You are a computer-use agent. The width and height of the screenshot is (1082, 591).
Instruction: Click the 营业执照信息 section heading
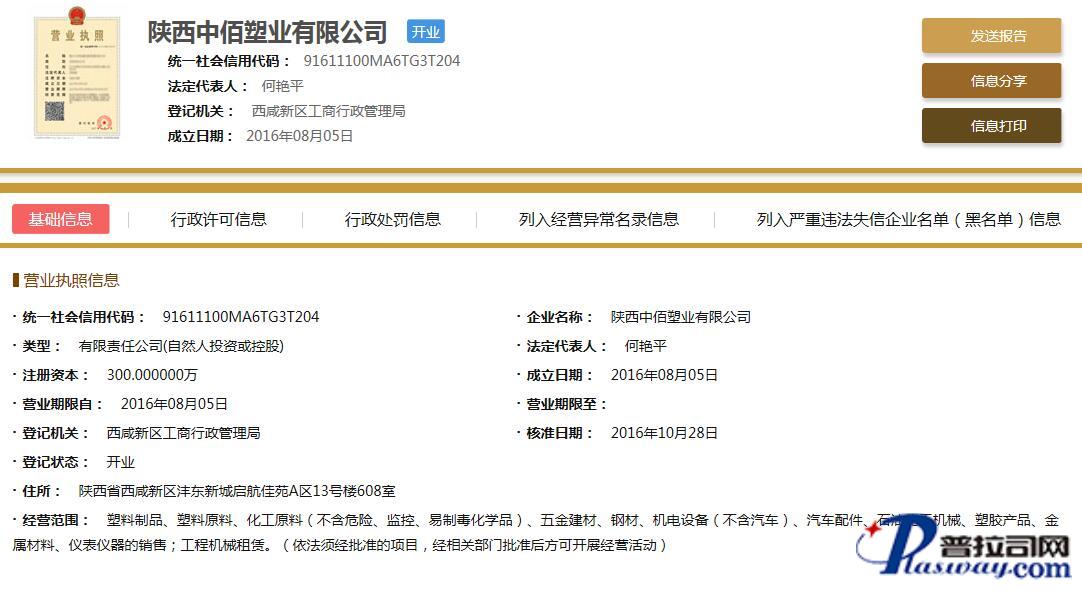tap(71, 280)
